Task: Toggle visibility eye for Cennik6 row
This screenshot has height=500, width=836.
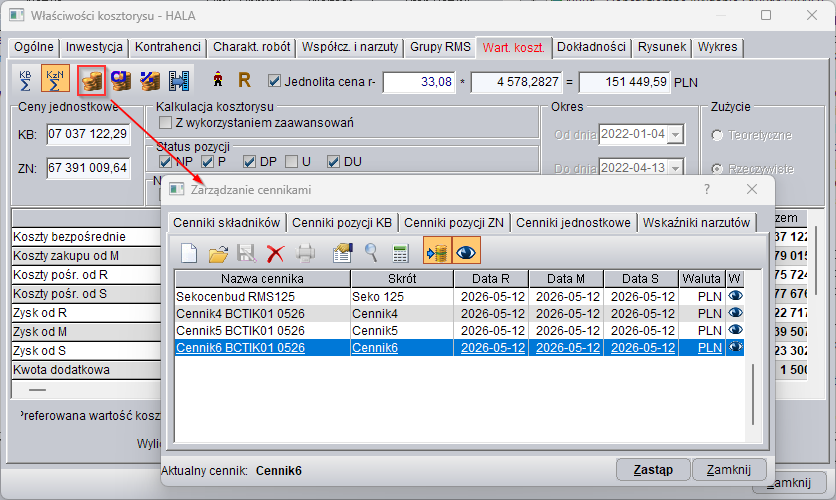Action: (735, 347)
